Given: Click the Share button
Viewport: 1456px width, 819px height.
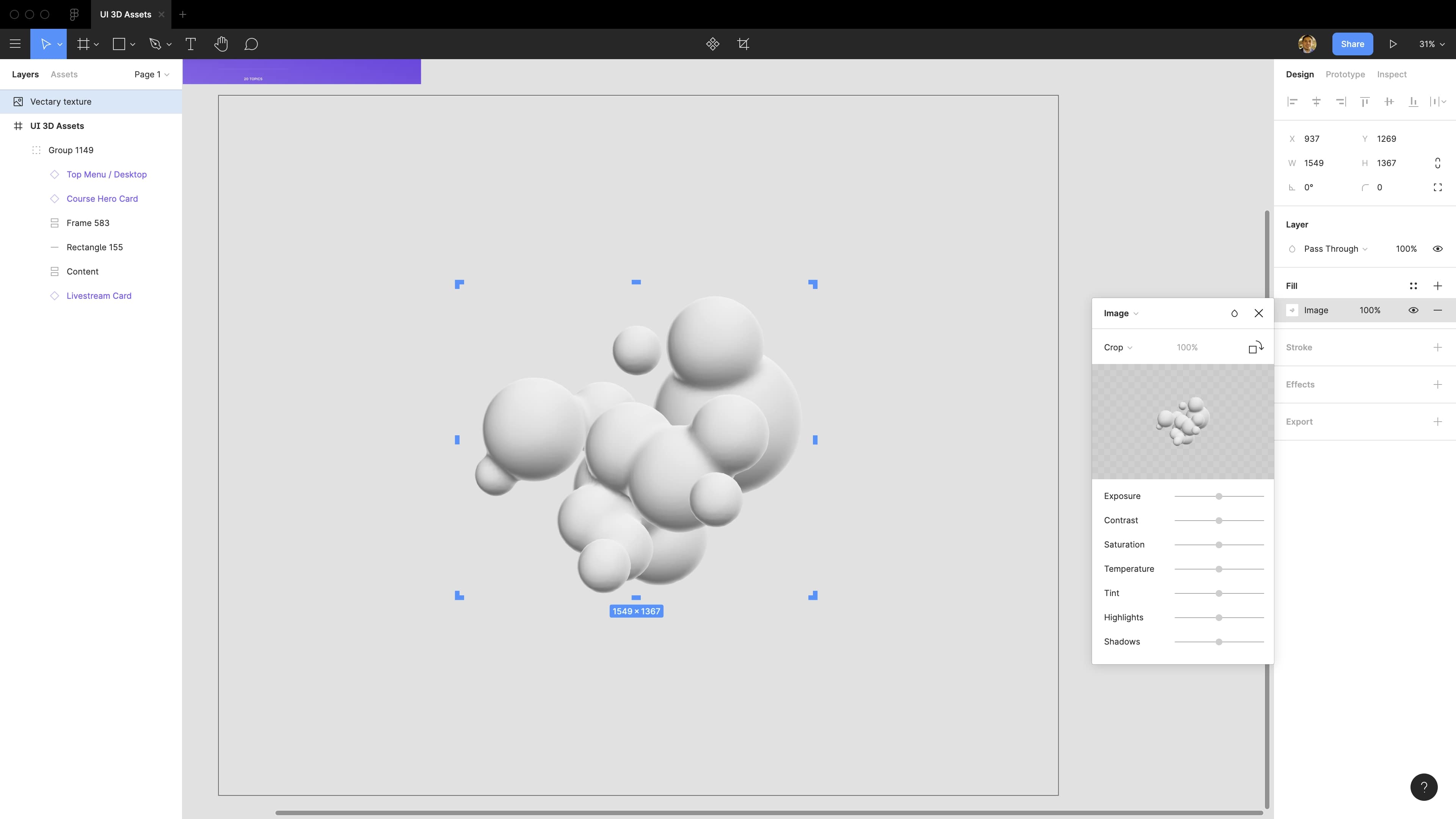Looking at the screenshot, I should pos(1352,44).
